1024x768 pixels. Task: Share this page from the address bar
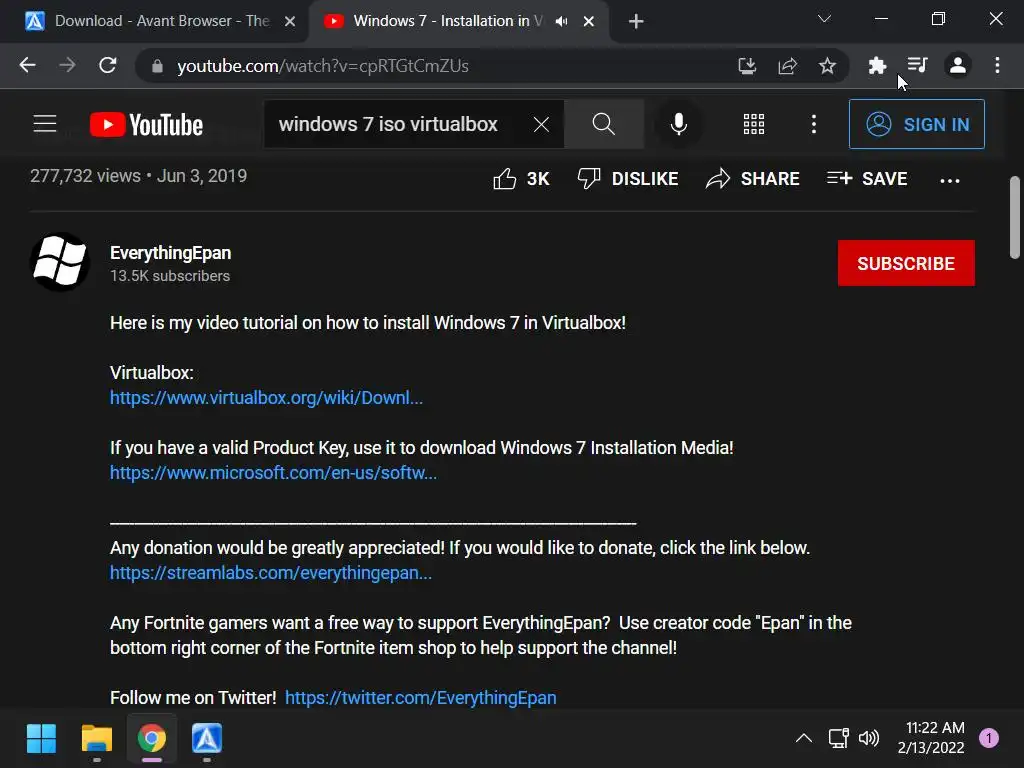(788, 65)
